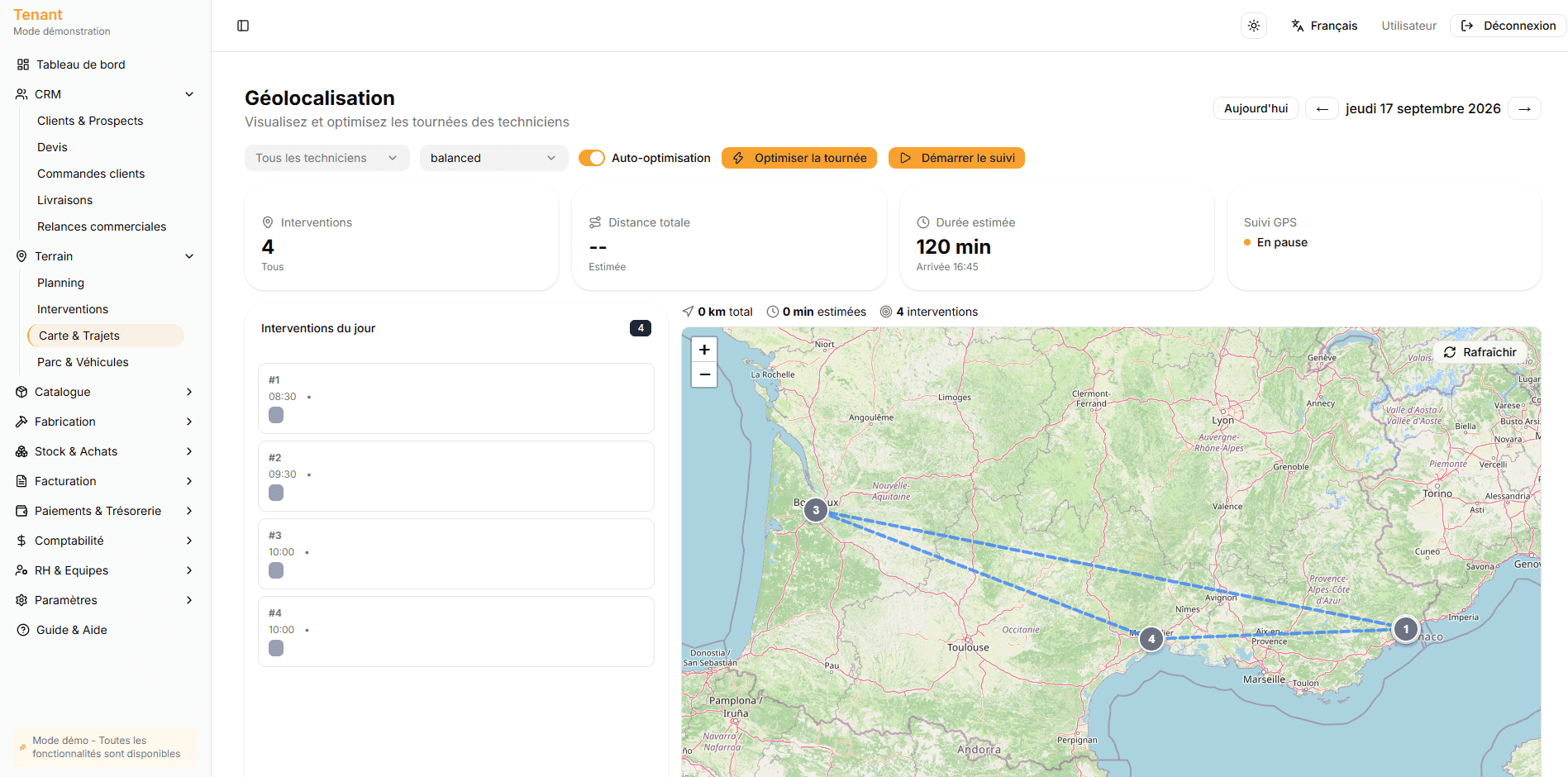Toggle the sidebar collapse icon

pyautogui.click(x=243, y=26)
